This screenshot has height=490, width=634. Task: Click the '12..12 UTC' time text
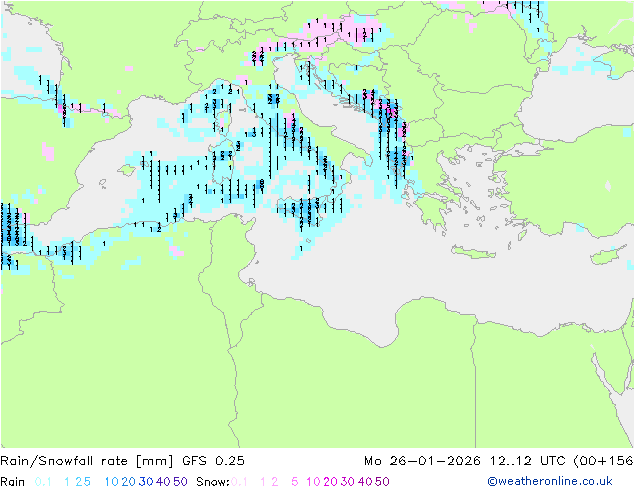click(528, 461)
